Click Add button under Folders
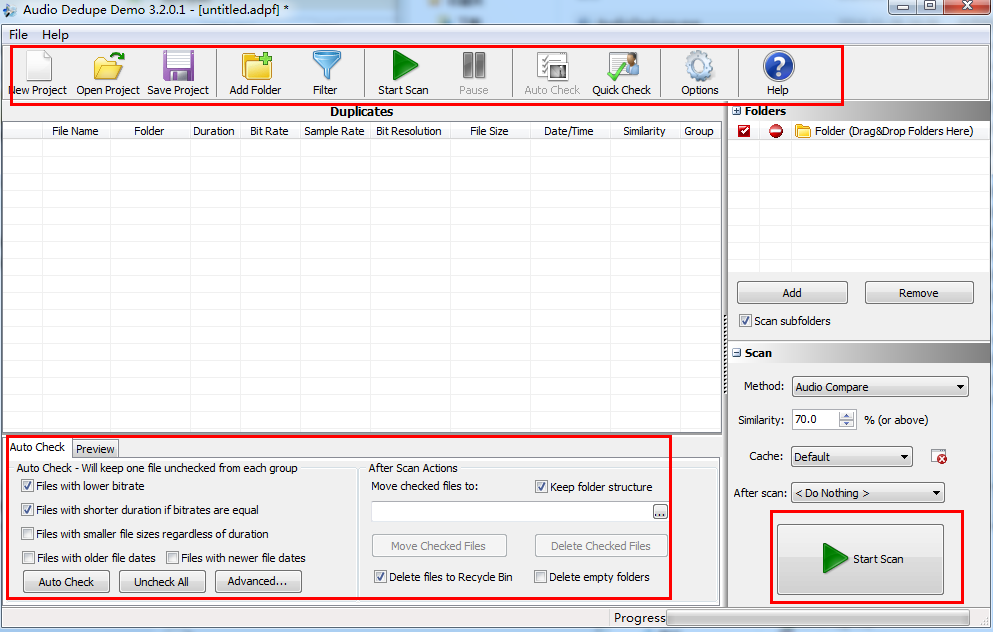This screenshot has width=993, height=632. point(792,293)
